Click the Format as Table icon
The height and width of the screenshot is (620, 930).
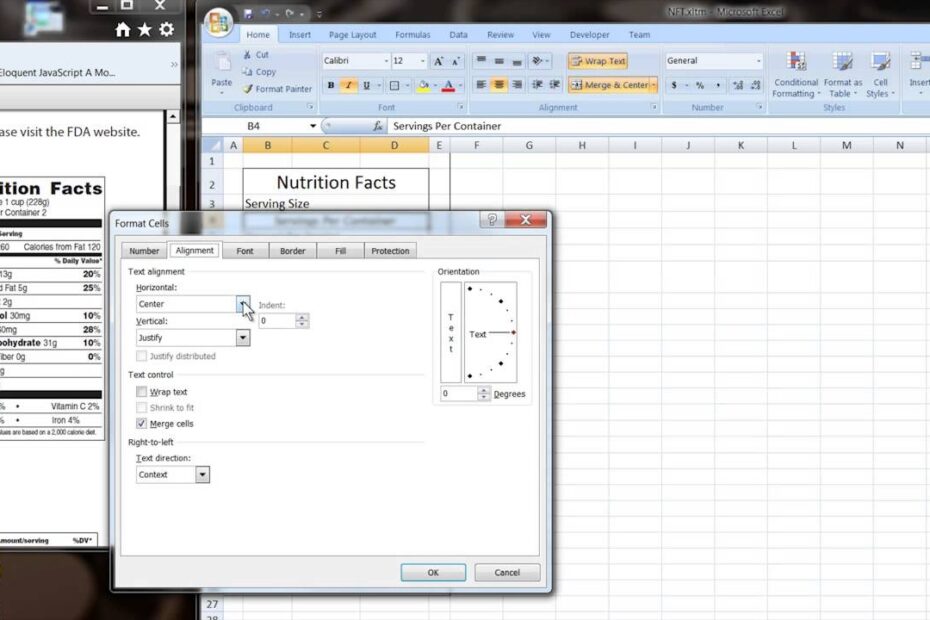click(x=843, y=75)
